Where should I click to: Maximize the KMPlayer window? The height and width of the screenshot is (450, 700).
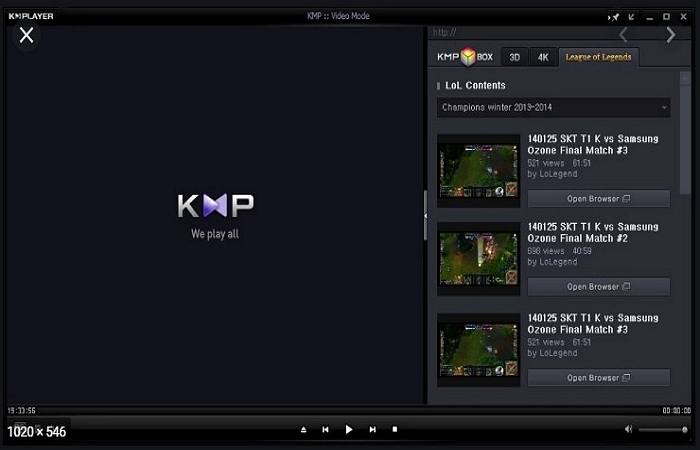666,17
